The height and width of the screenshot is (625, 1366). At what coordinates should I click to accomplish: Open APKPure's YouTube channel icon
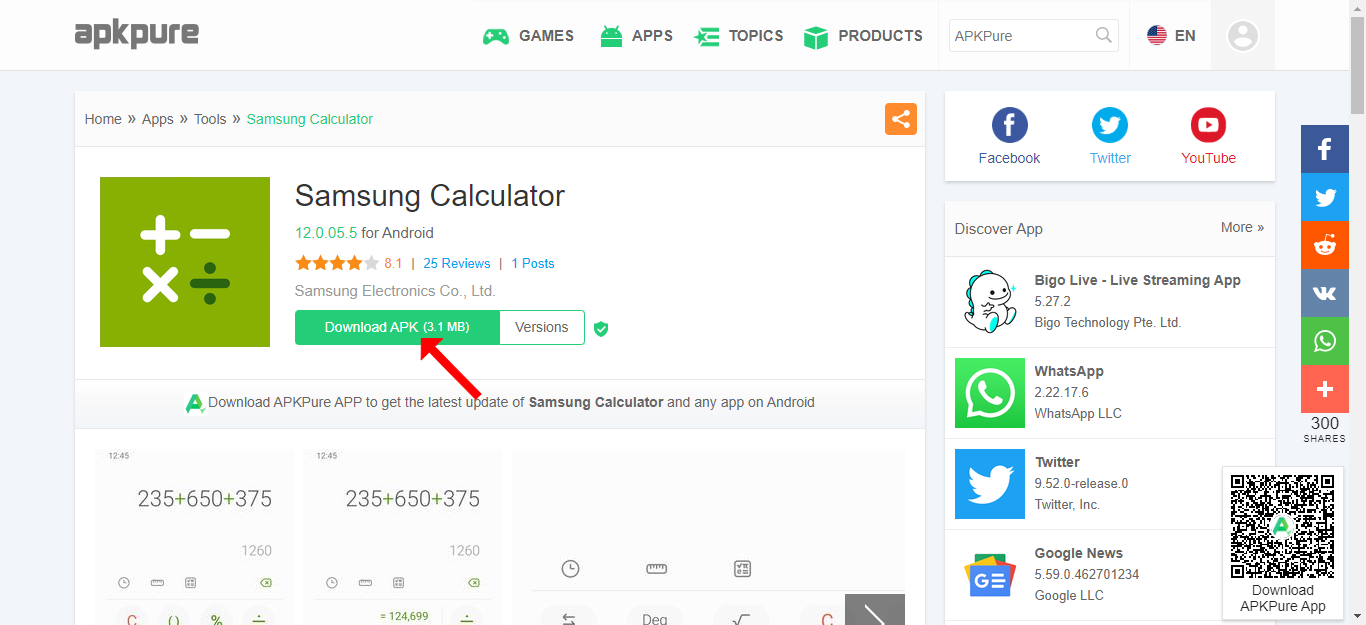(1208, 125)
